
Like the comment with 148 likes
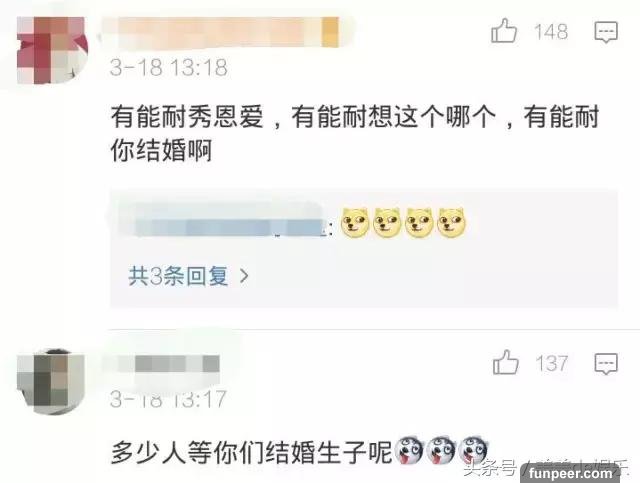(x=504, y=31)
